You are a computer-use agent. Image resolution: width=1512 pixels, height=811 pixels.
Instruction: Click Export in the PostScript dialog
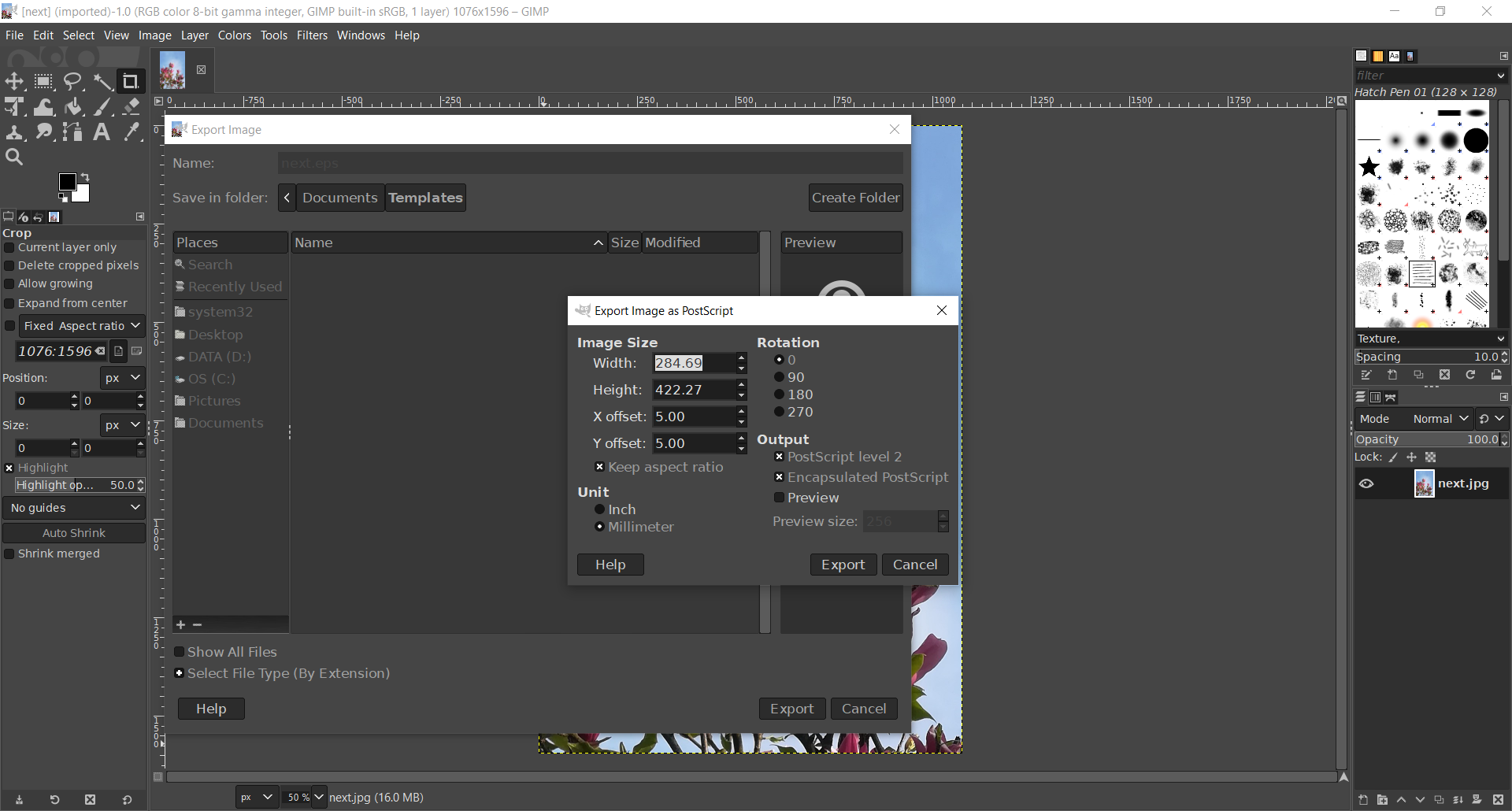pyautogui.click(x=843, y=565)
